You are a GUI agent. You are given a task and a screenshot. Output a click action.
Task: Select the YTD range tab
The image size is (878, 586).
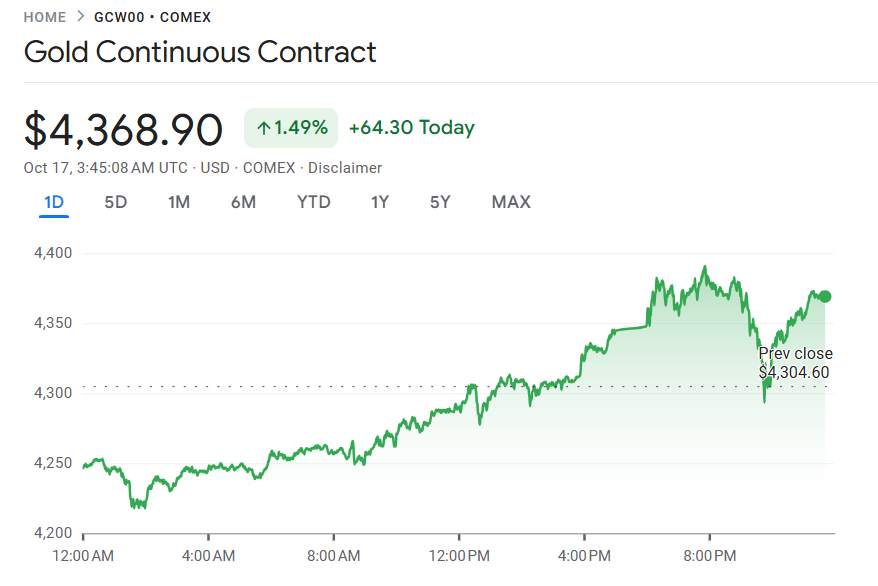click(x=314, y=202)
